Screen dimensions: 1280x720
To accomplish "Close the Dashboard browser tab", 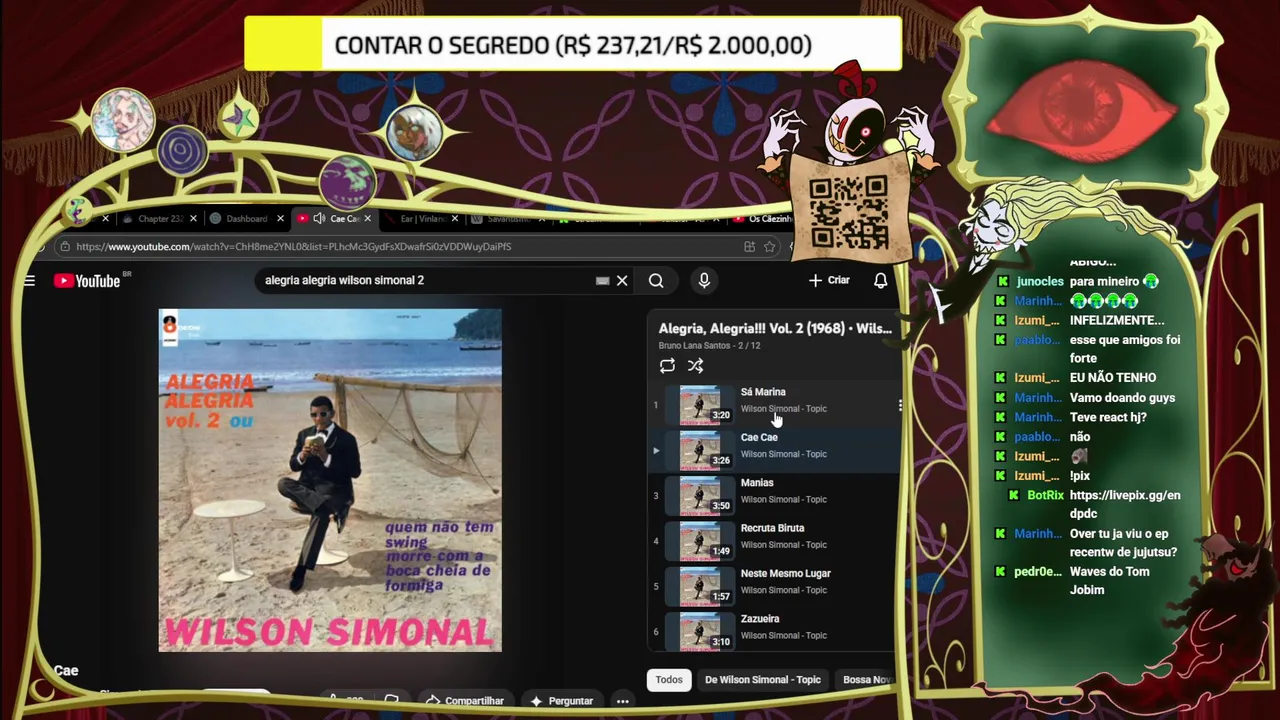I will tap(280, 219).
